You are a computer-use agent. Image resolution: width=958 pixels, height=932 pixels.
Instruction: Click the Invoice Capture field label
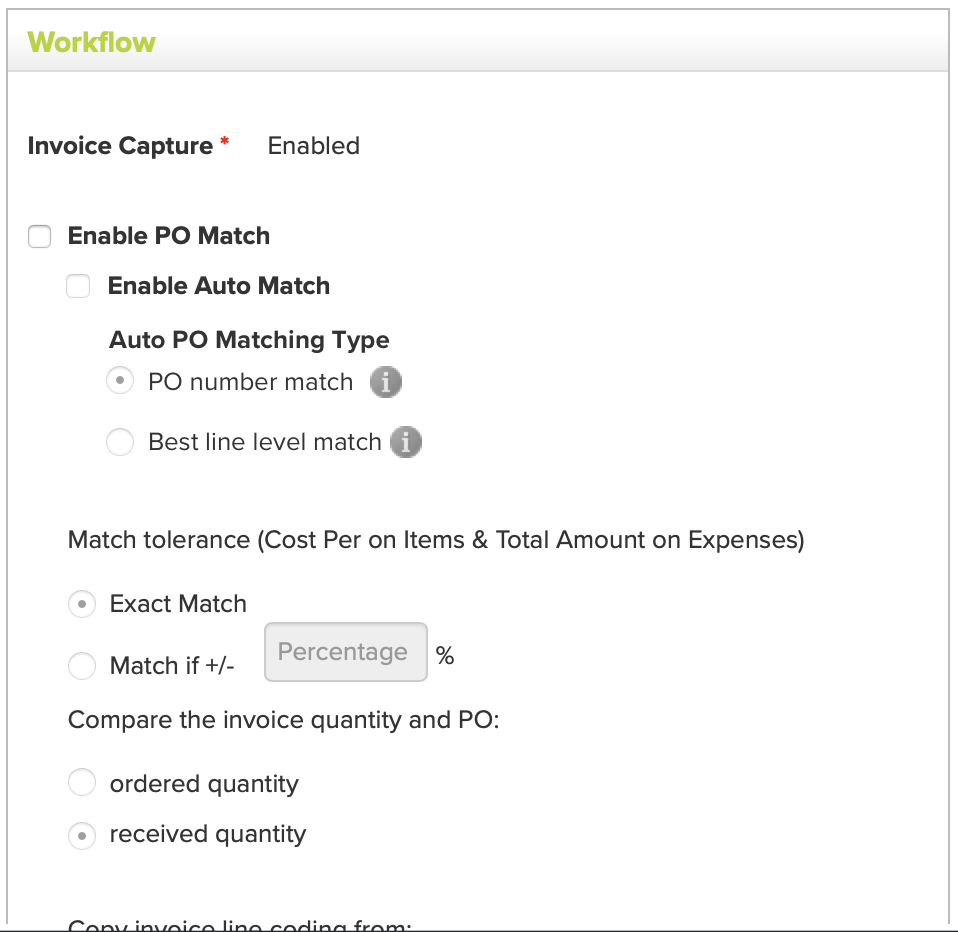[x=120, y=146]
